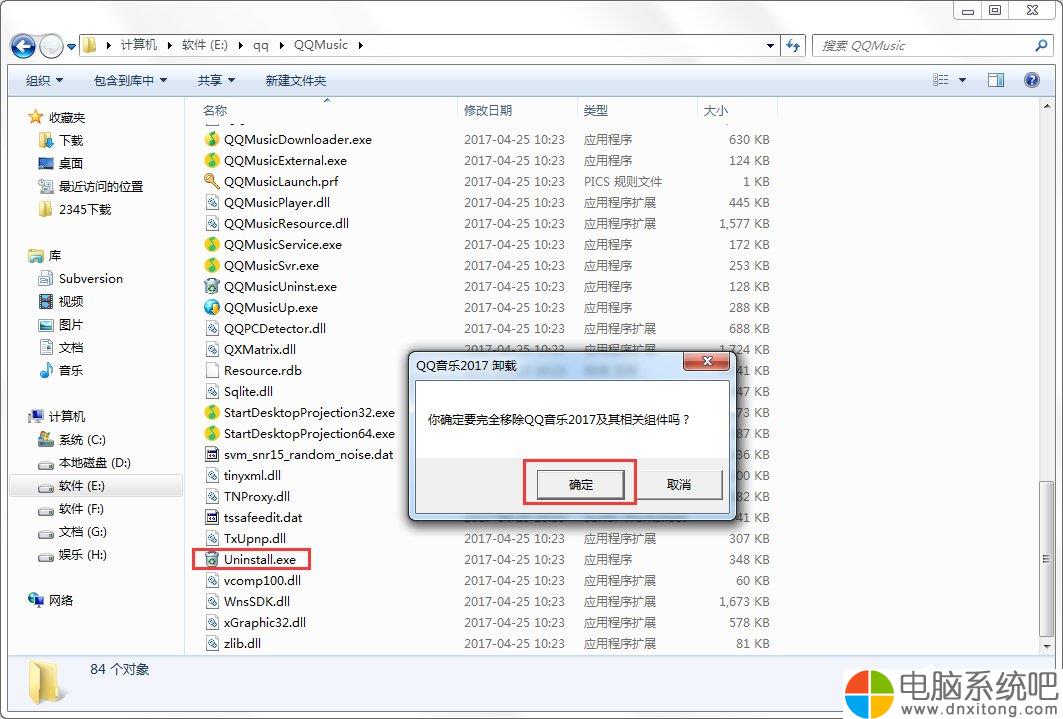Click QQMusicUp.exe globe icon

(212, 307)
